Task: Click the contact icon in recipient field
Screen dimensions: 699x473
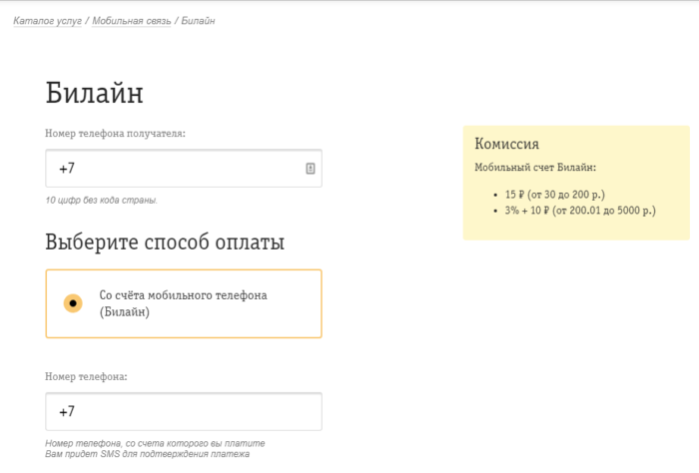Action: pyautogui.click(x=310, y=169)
